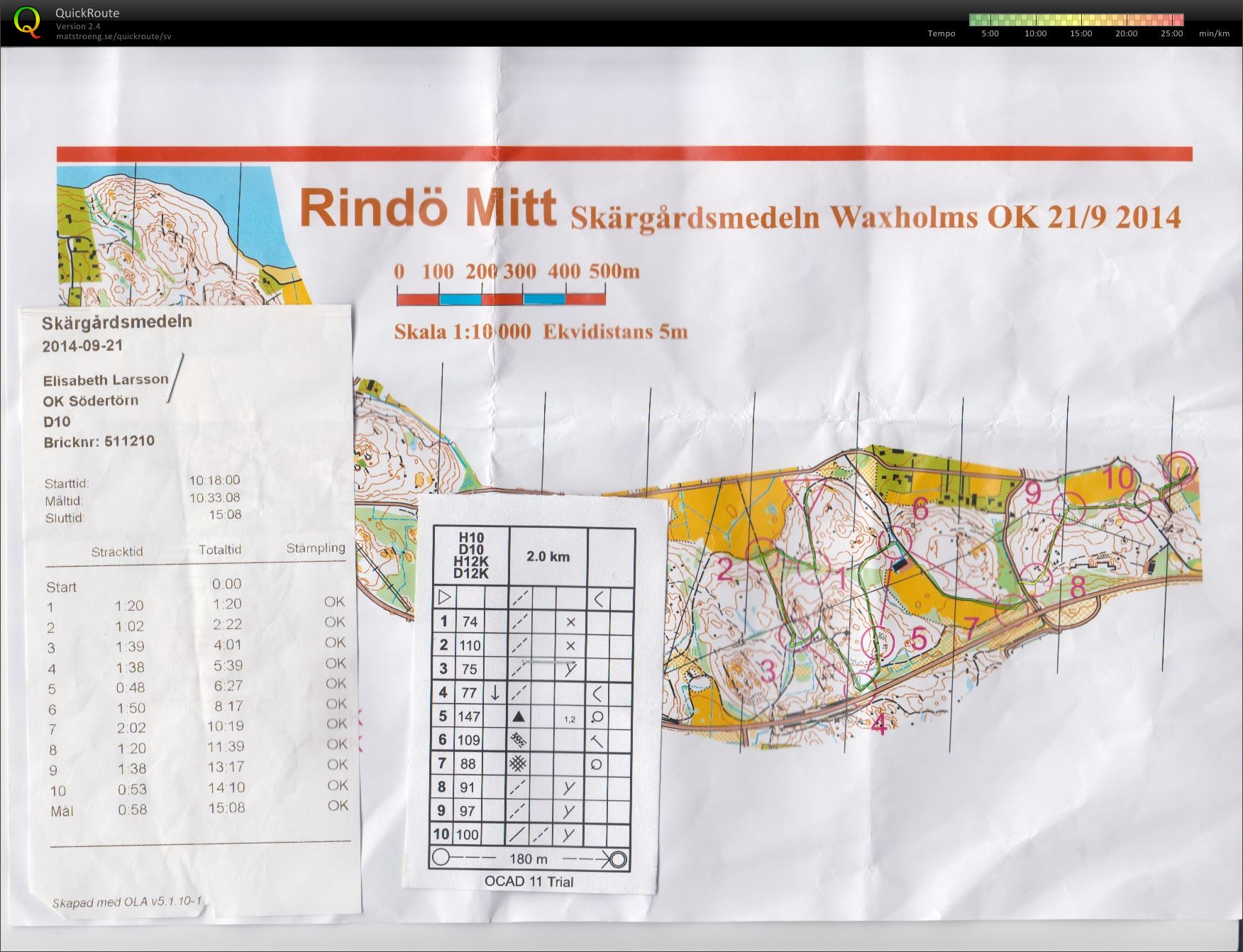Click control code 74 in the description sheet
Viewport: 1243px width, 952px height.
470,621
